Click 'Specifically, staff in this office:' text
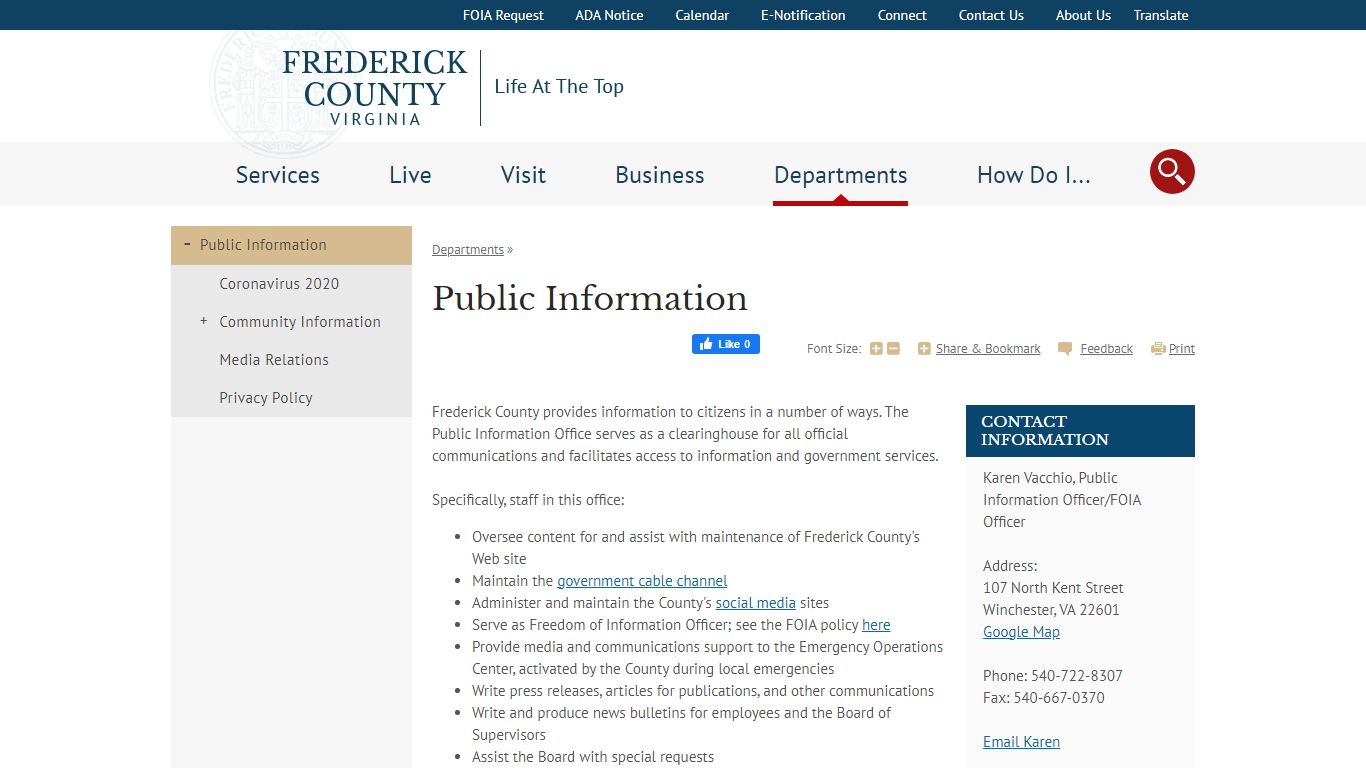This screenshot has width=1366, height=768. [x=528, y=500]
